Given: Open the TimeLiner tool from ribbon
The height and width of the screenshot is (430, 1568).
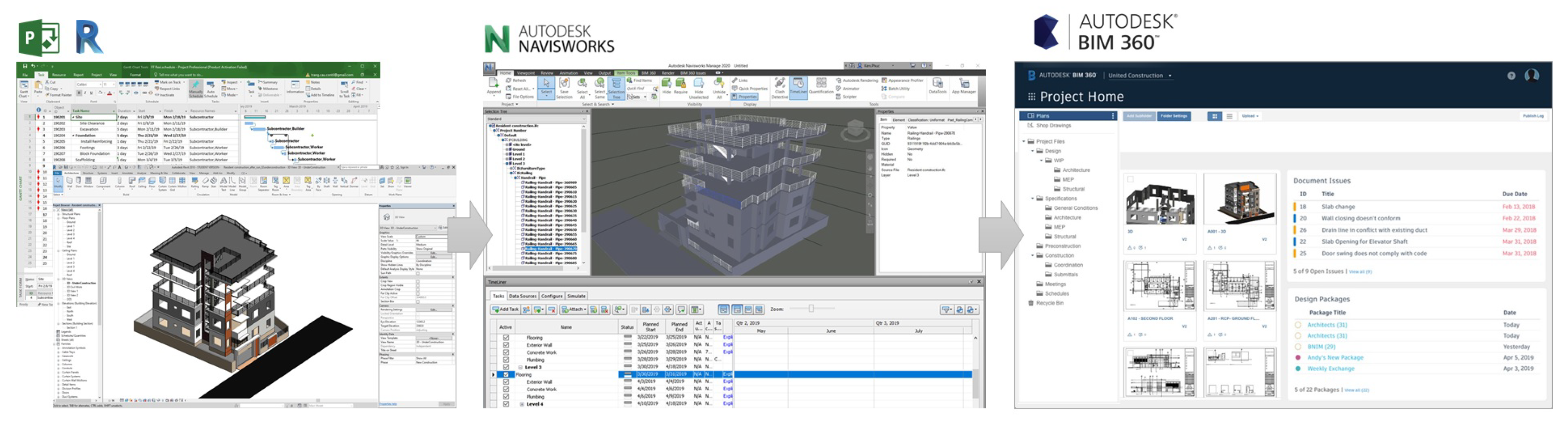Looking at the screenshot, I should point(798,88).
